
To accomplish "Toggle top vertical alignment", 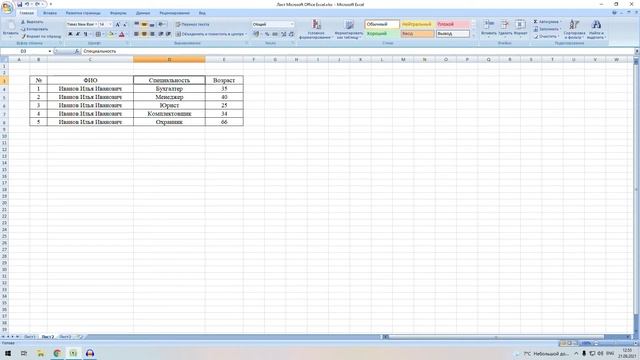I will tap(137, 24).
